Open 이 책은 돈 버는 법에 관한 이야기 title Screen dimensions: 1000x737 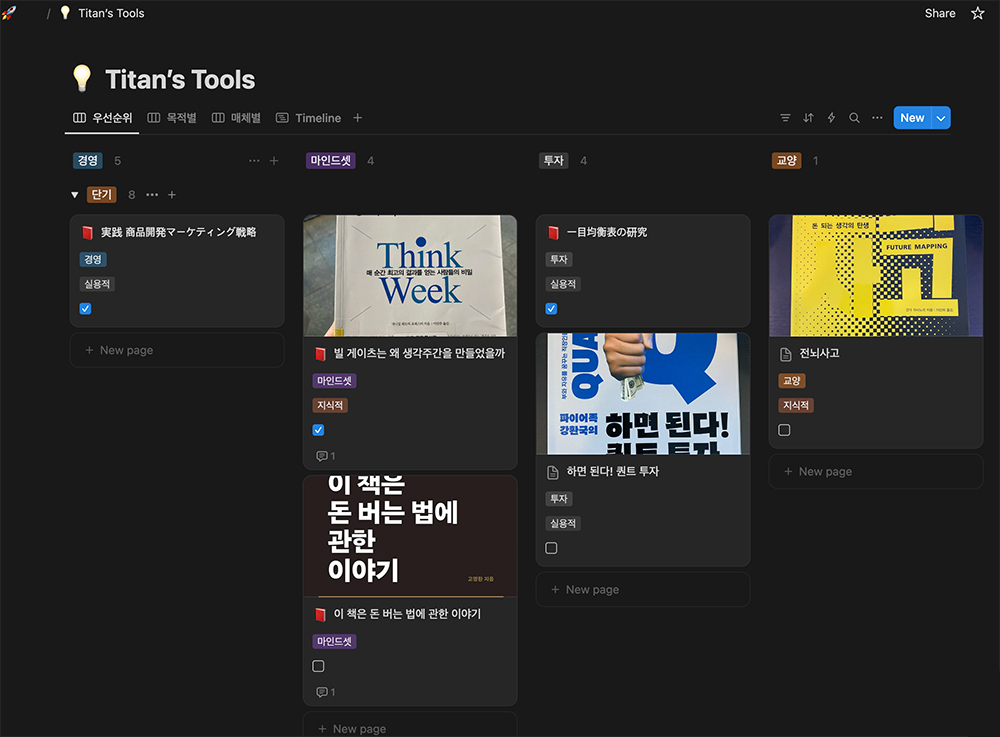tap(407, 614)
